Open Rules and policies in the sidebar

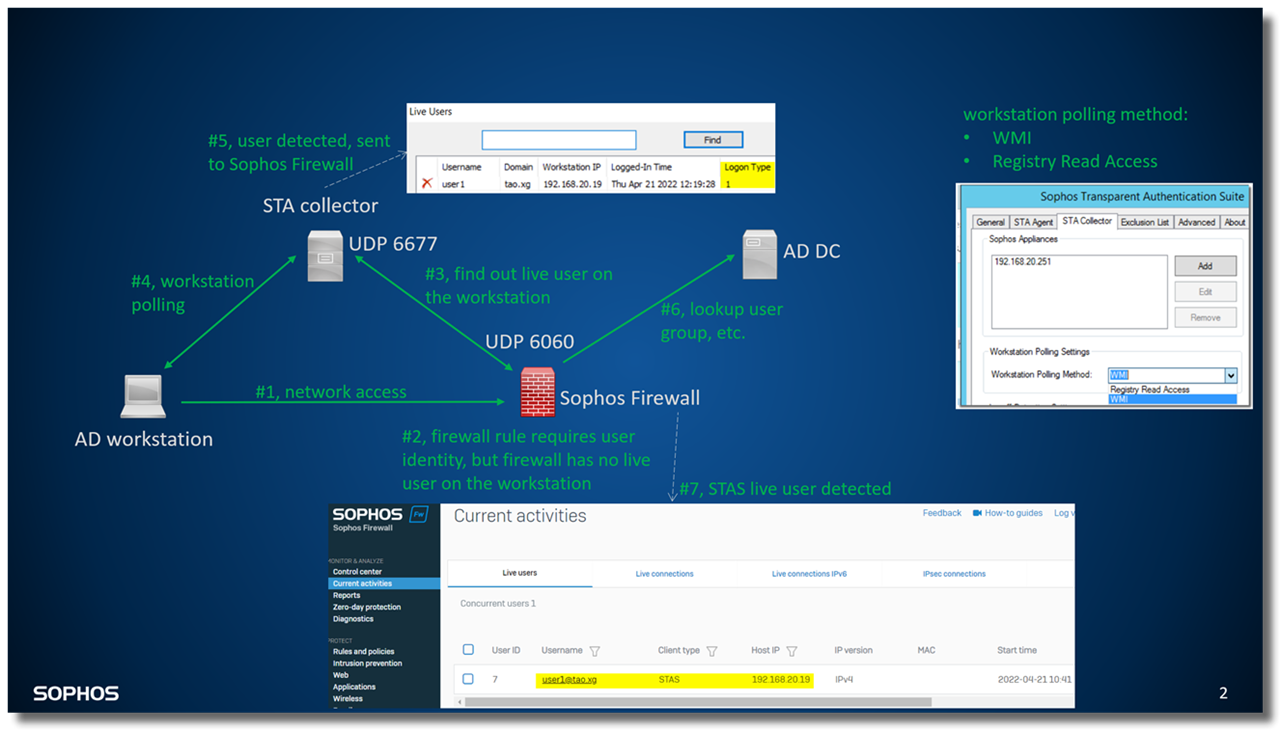tap(363, 651)
